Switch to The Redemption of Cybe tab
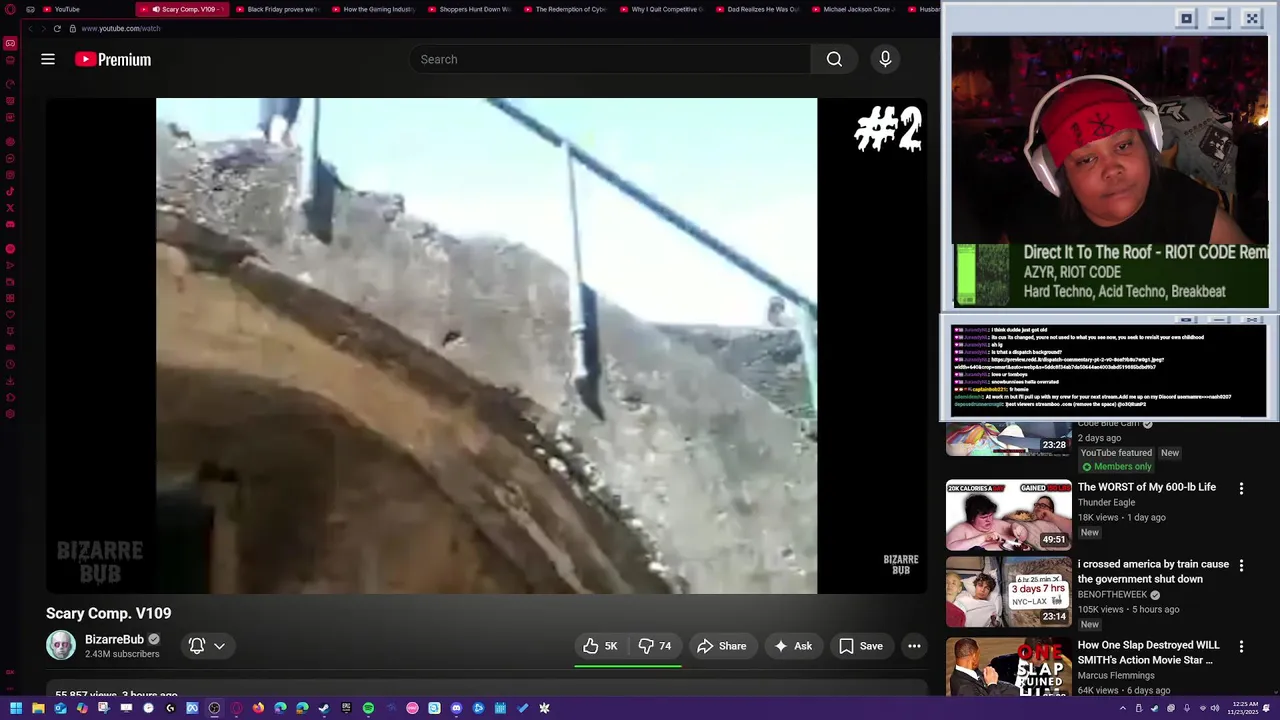Image resolution: width=1280 pixels, height=720 pixels. (565, 9)
